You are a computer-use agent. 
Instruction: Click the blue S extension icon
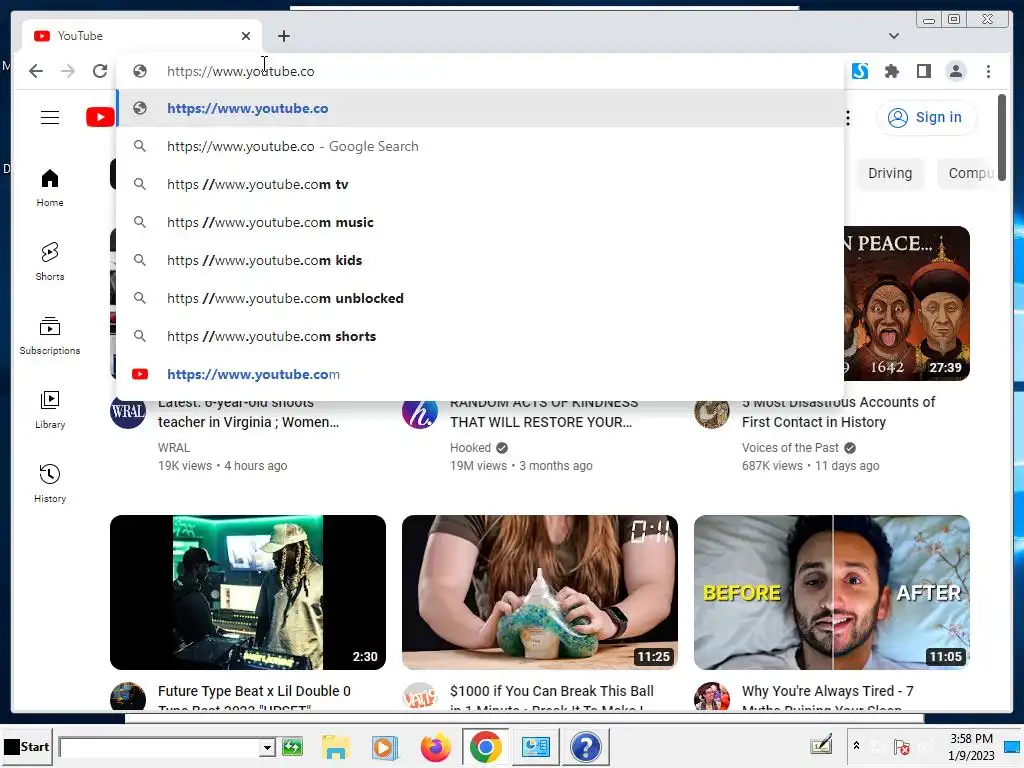click(x=860, y=71)
